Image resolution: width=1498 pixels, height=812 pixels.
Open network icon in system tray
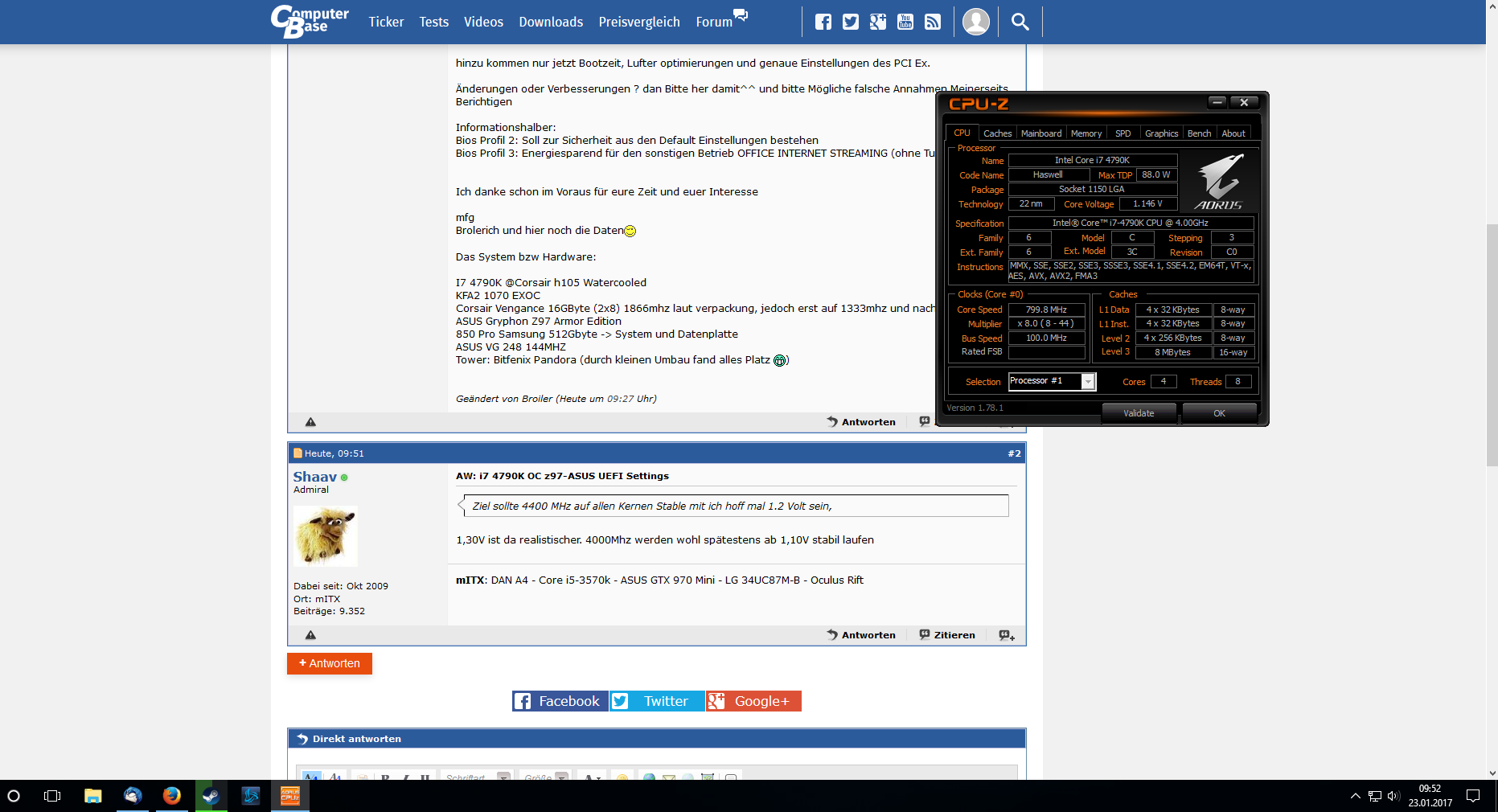coord(1374,796)
